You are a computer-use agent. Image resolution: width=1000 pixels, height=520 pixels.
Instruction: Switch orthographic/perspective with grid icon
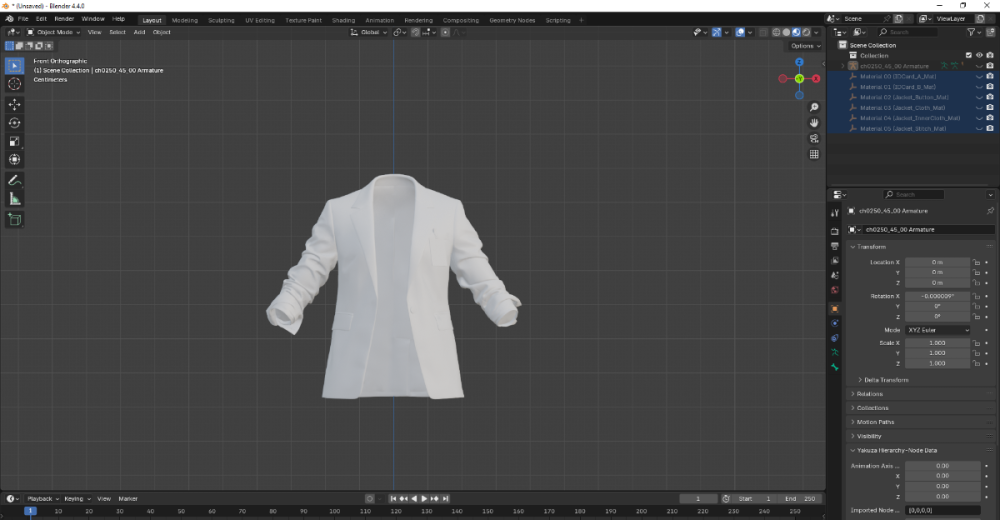point(814,154)
